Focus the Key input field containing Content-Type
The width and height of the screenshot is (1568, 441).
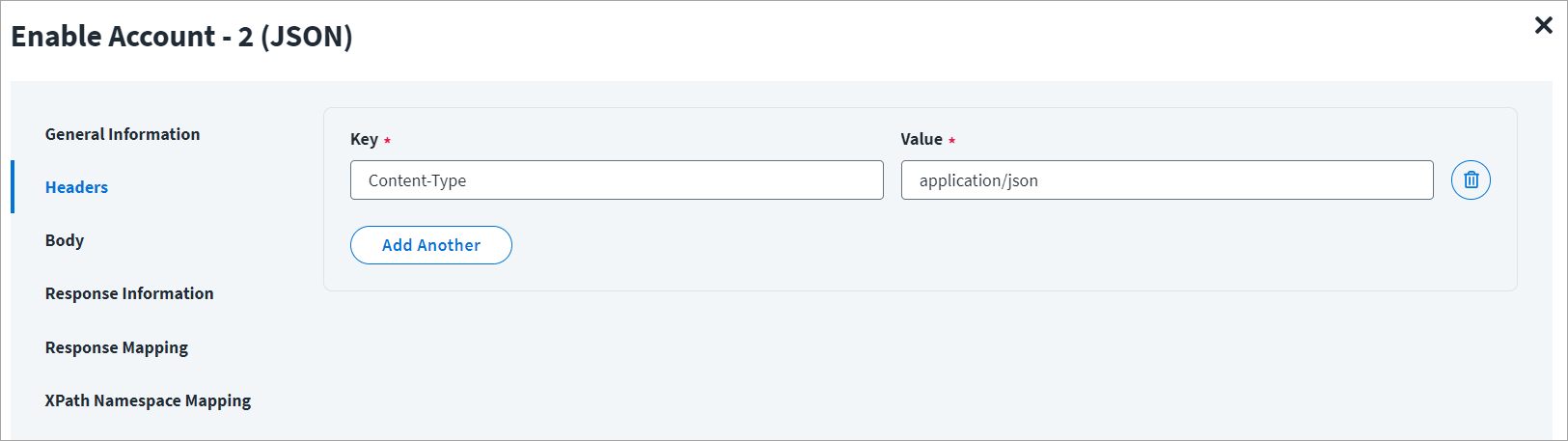617,180
